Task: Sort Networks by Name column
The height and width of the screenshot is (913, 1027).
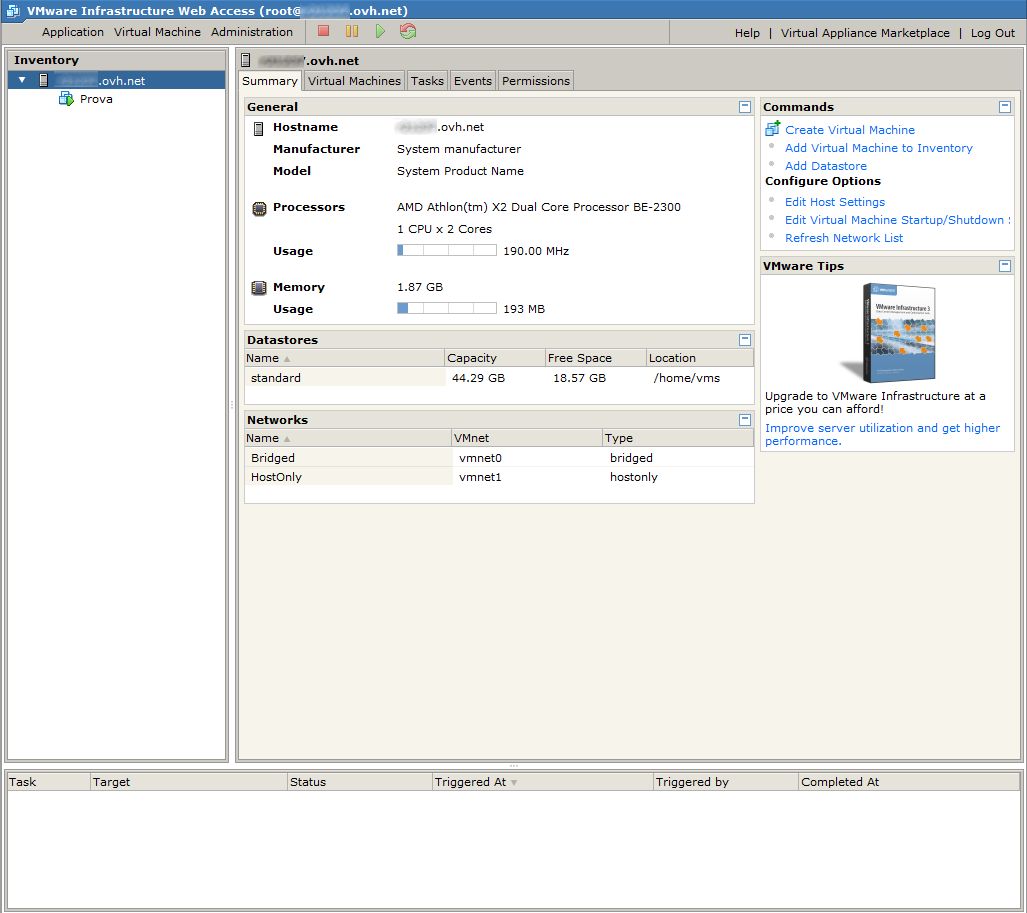Action: (348, 438)
